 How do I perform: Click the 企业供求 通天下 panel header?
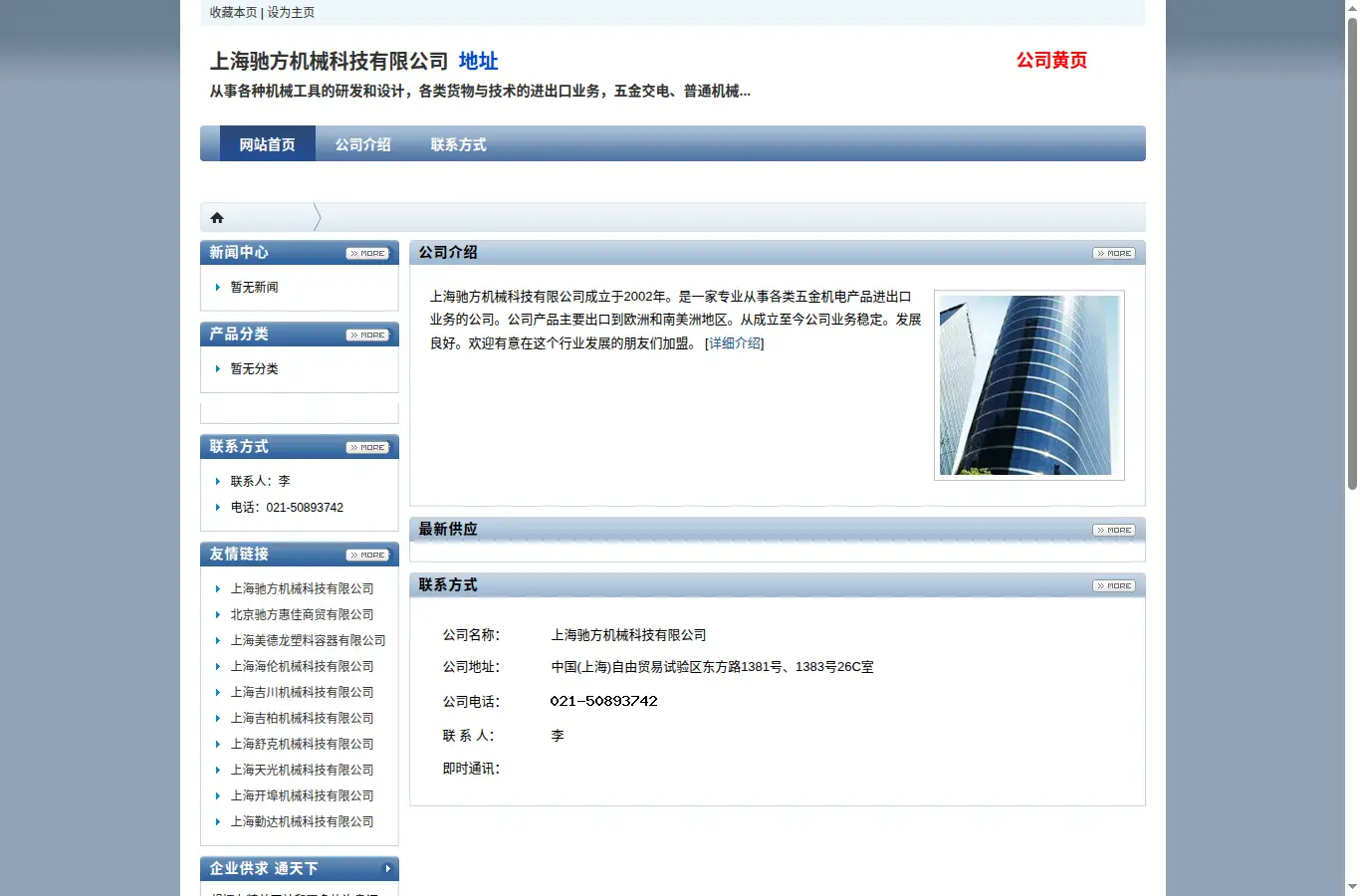point(300,868)
